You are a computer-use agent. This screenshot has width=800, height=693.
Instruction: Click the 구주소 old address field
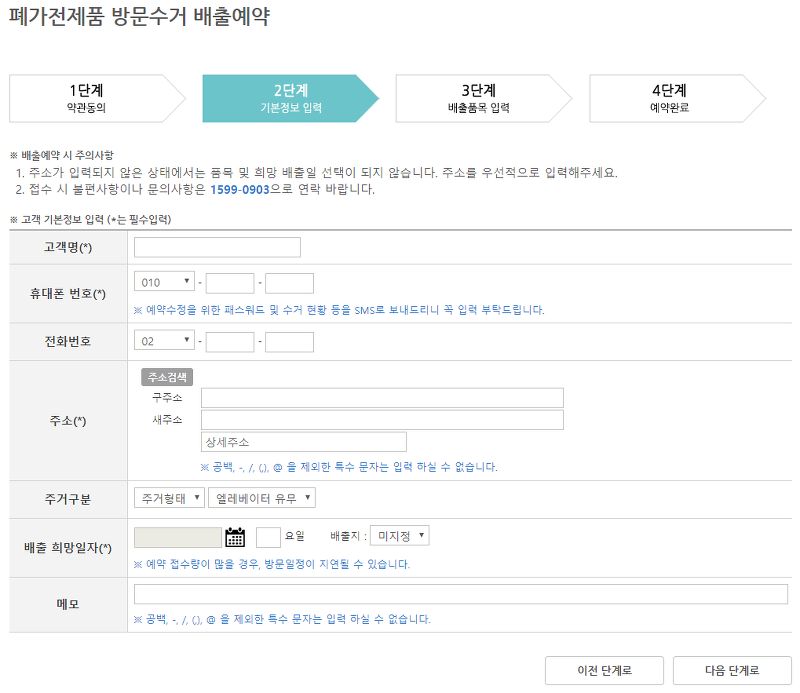point(380,399)
